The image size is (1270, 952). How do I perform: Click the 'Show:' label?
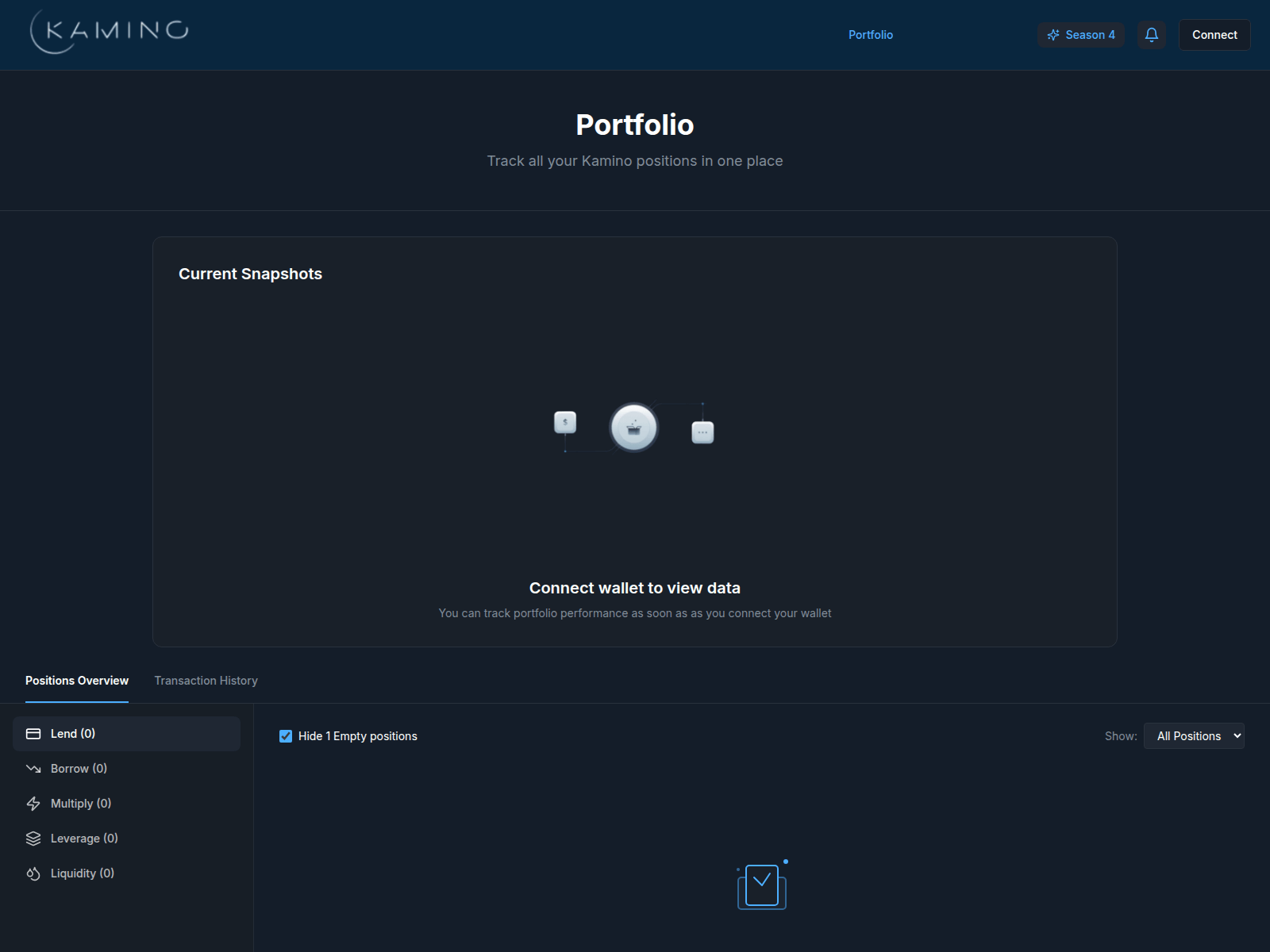point(1121,736)
